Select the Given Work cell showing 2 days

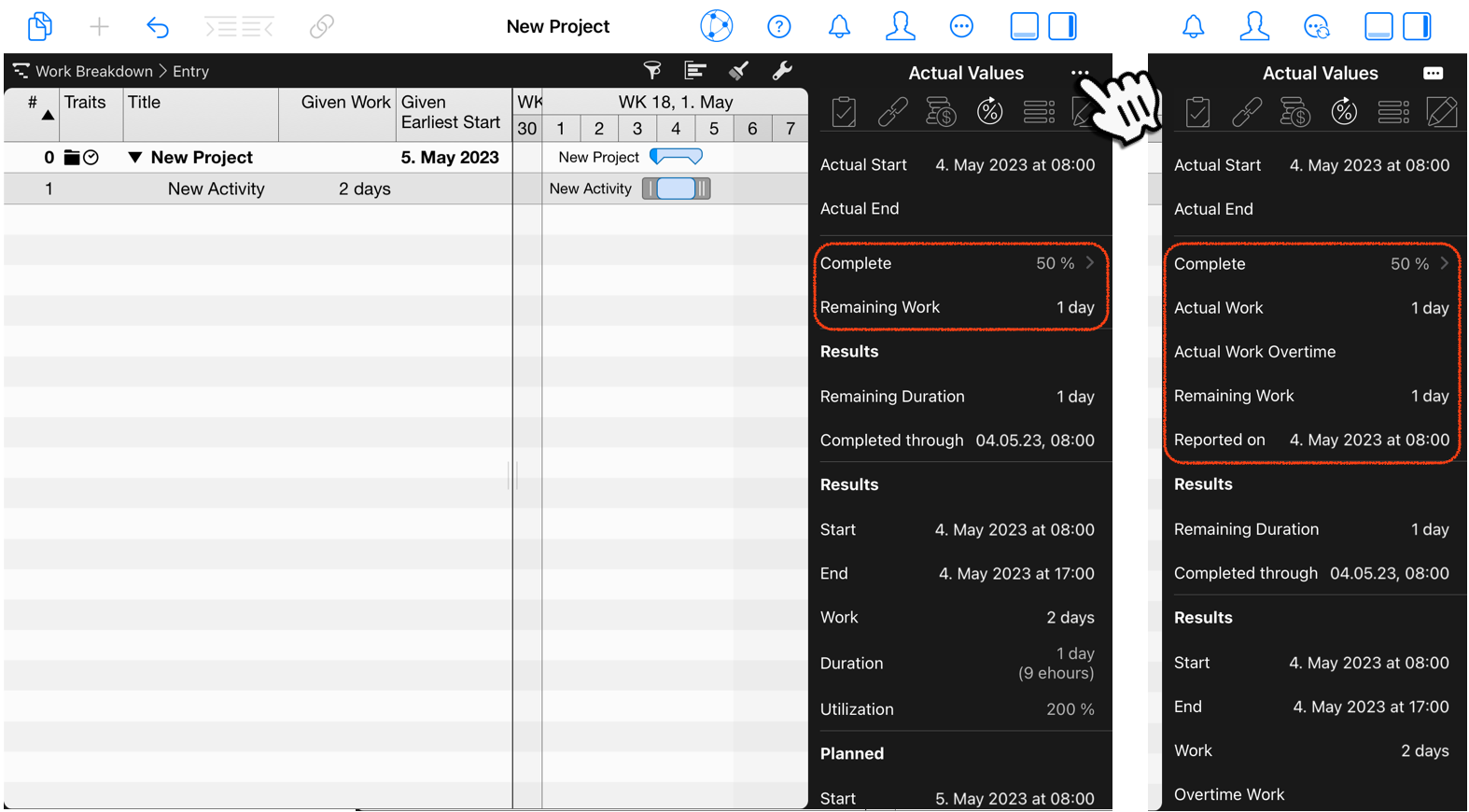(x=364, y=189)
